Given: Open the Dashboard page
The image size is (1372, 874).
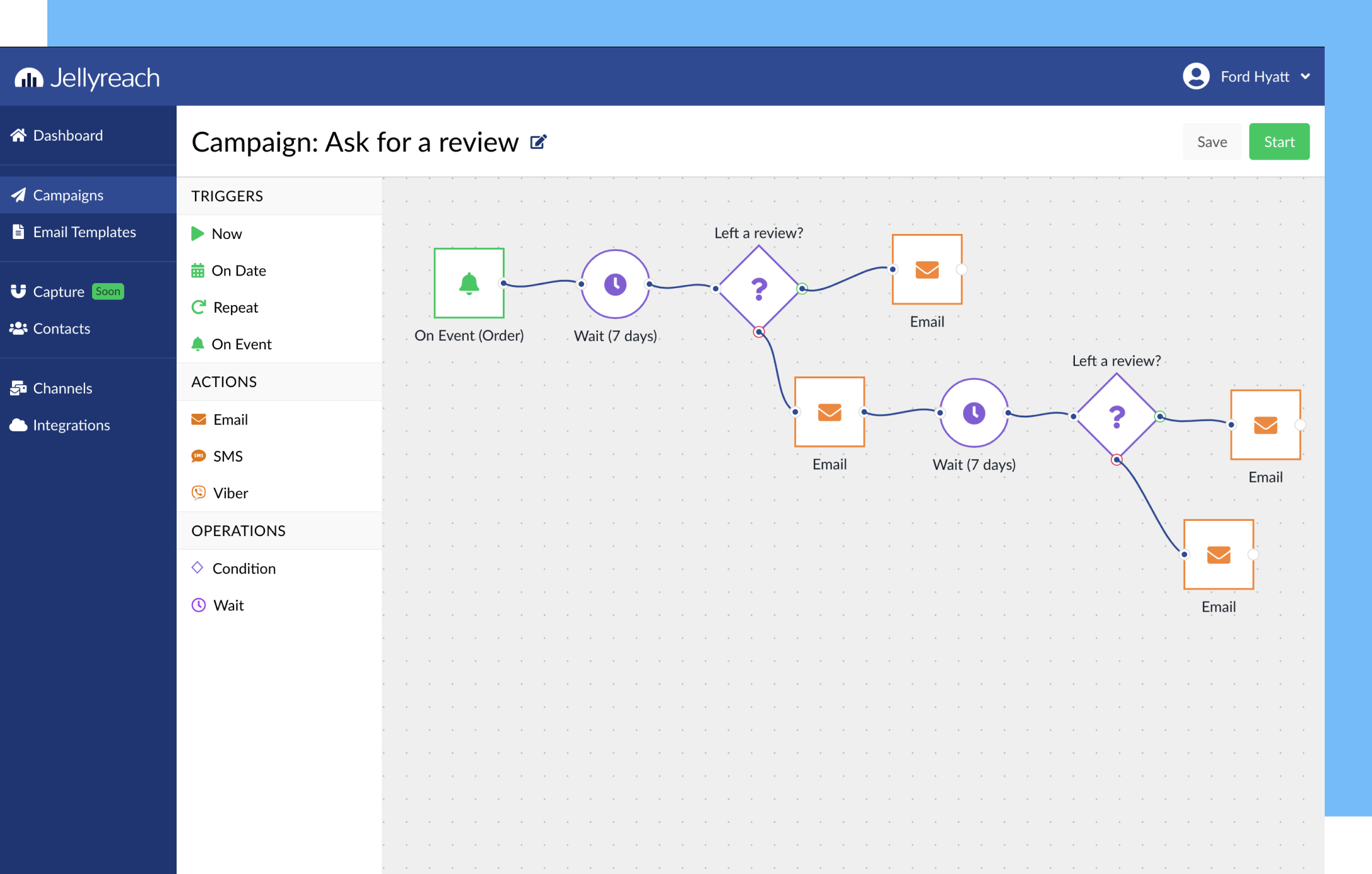Looking at the screenshot, I should [x=88, y=136].
